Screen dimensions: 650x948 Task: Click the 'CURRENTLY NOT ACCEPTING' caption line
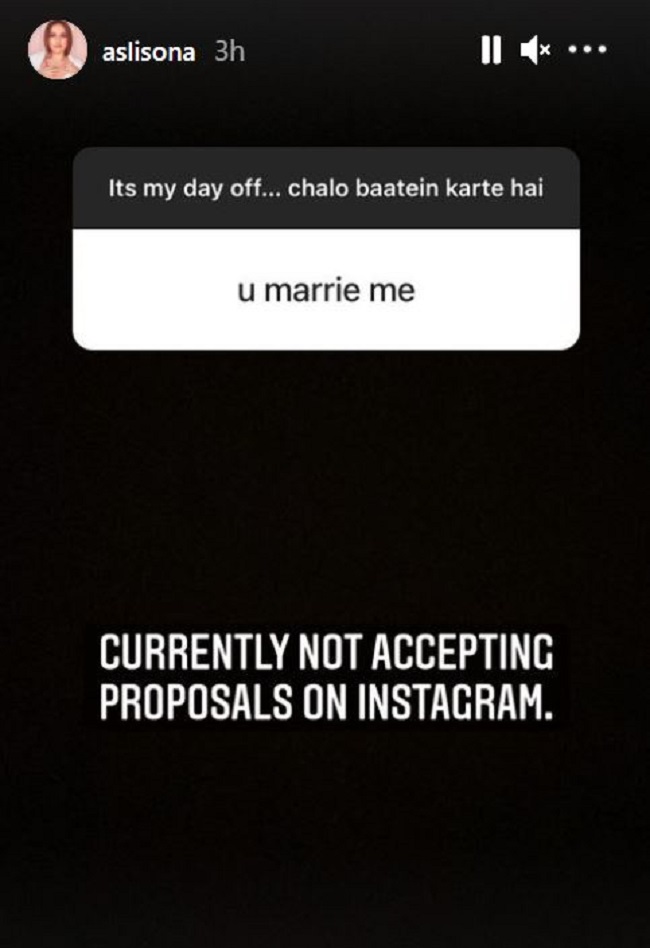pyautogui.click(x=326, y=653)
